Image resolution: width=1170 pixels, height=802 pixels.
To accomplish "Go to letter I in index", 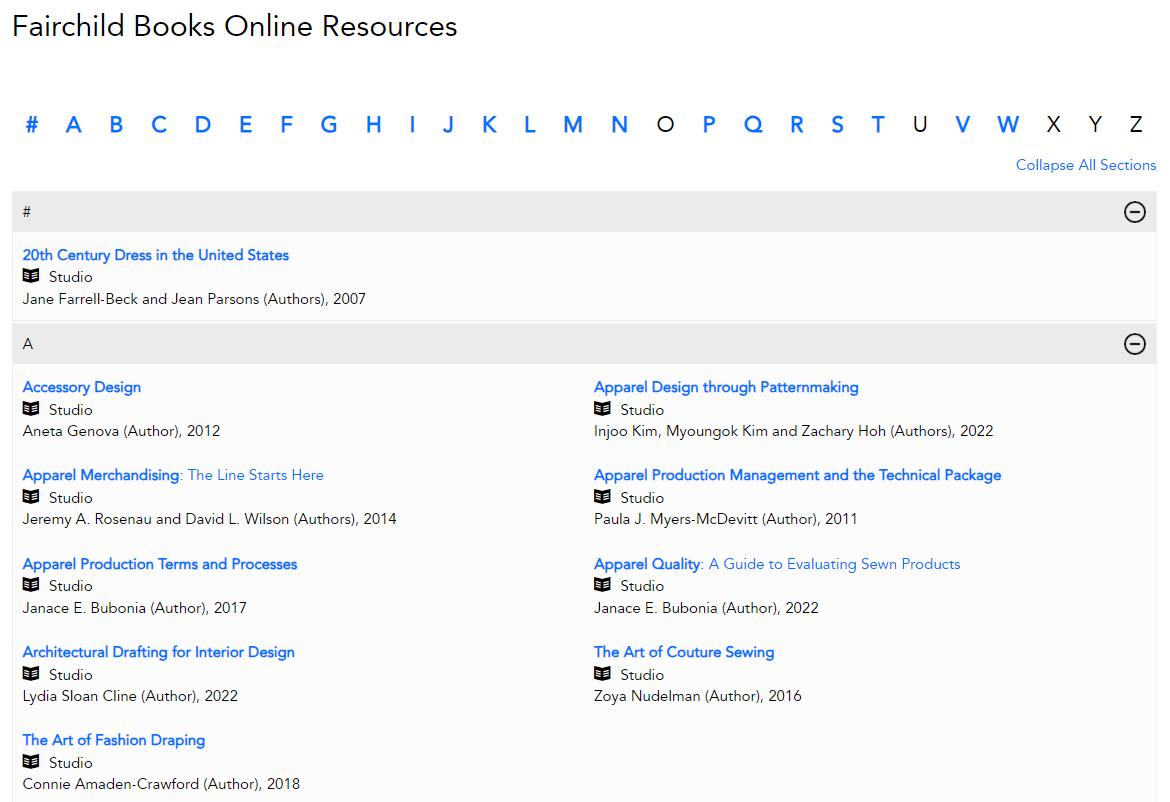I will [x=412, y=124].
